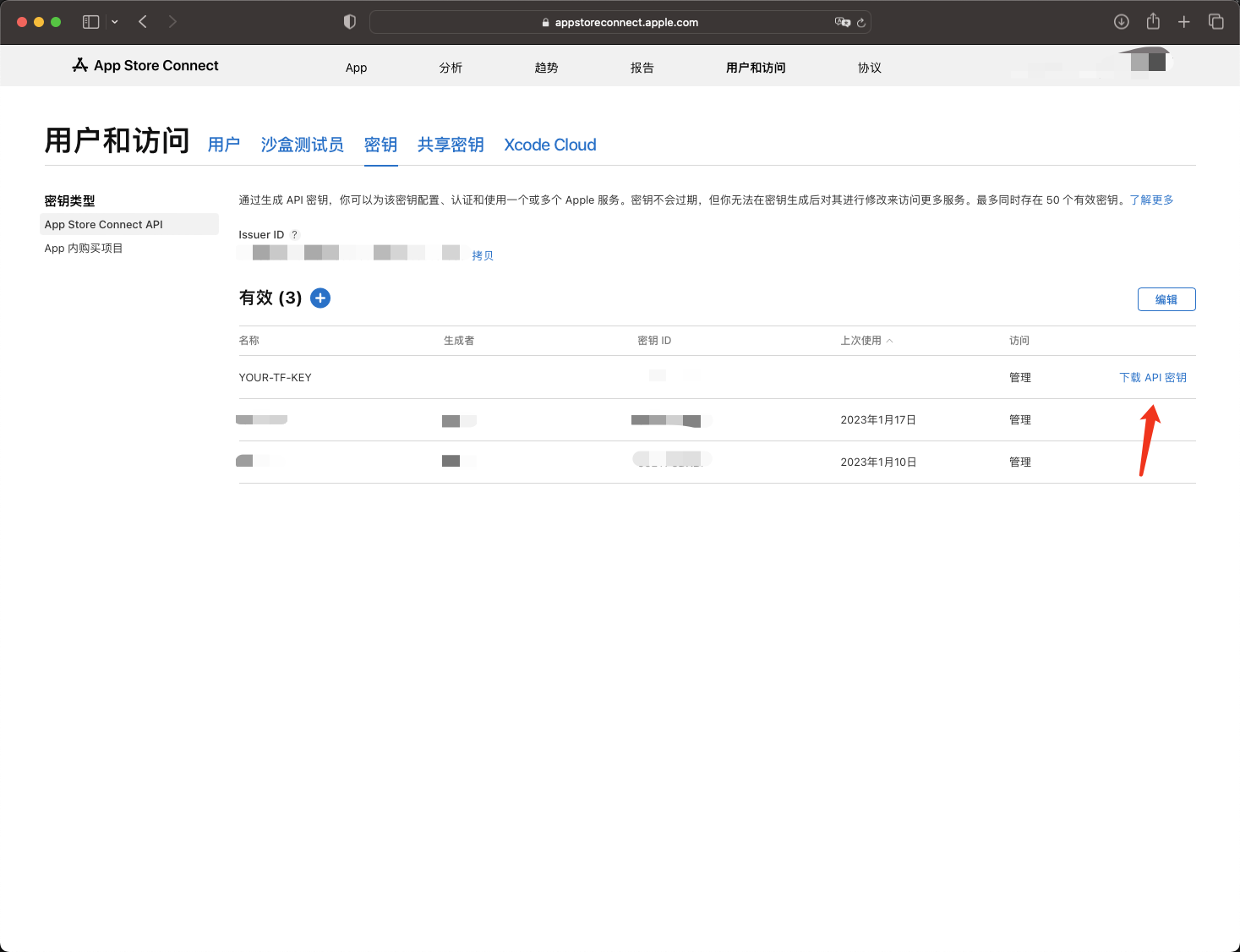
Task: Open the privacy shield report icon
Action: pos(350,22)
